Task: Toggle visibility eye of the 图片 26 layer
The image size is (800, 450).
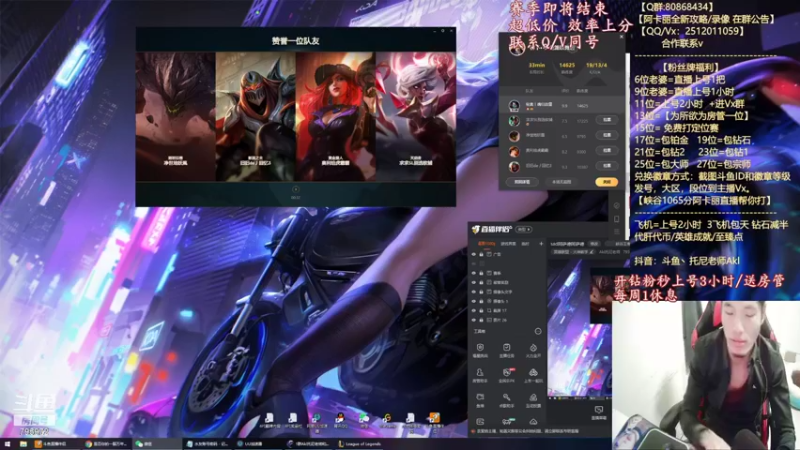Action: (x=473, y=320)
